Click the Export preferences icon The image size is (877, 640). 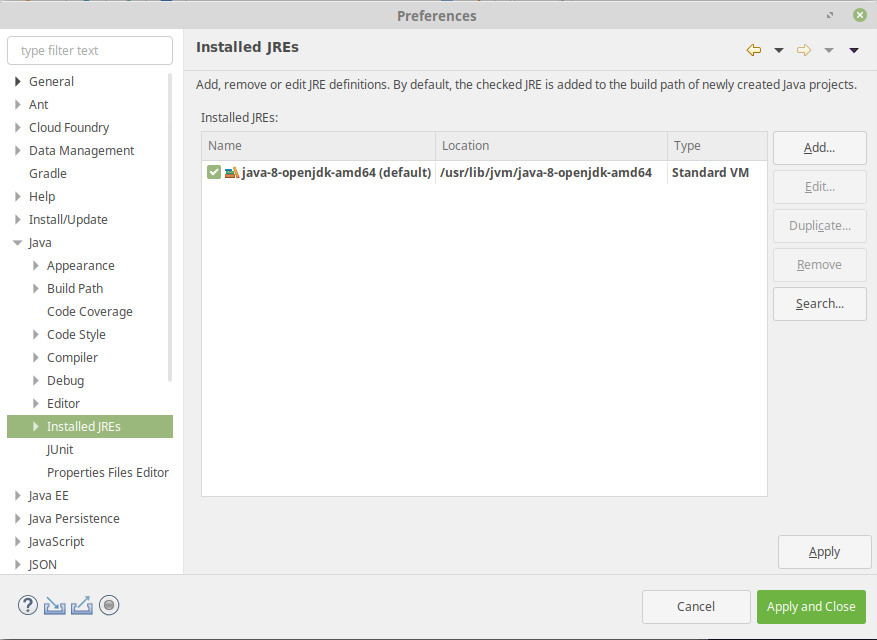tap(82, 605)
